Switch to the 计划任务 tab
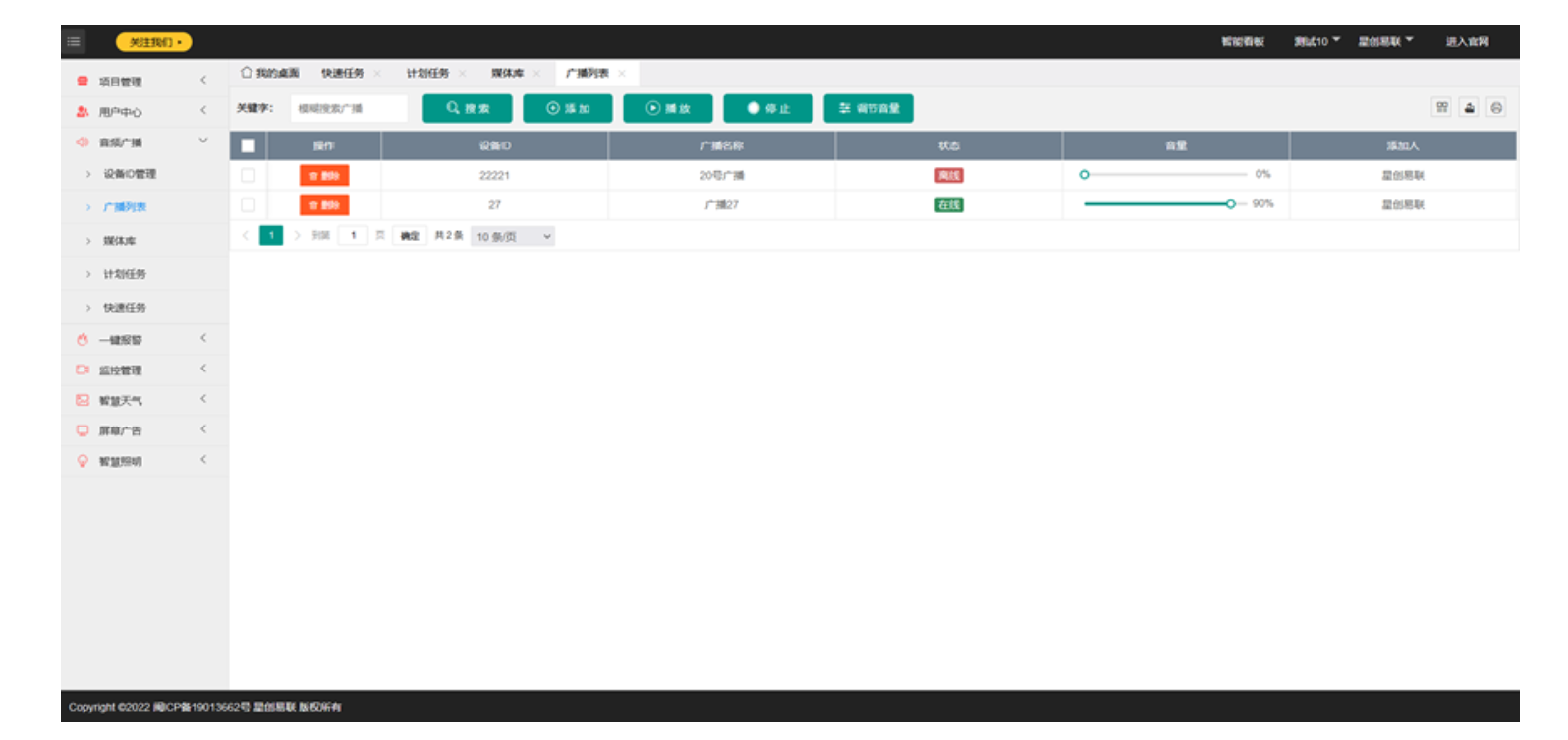This screenshot has height=740, width=1568. click(x=427, y=73)
